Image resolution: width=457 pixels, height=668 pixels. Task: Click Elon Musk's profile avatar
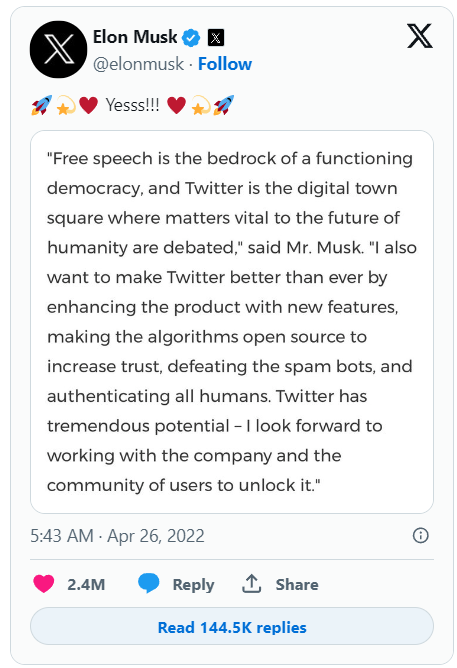[x=58, y=49]
